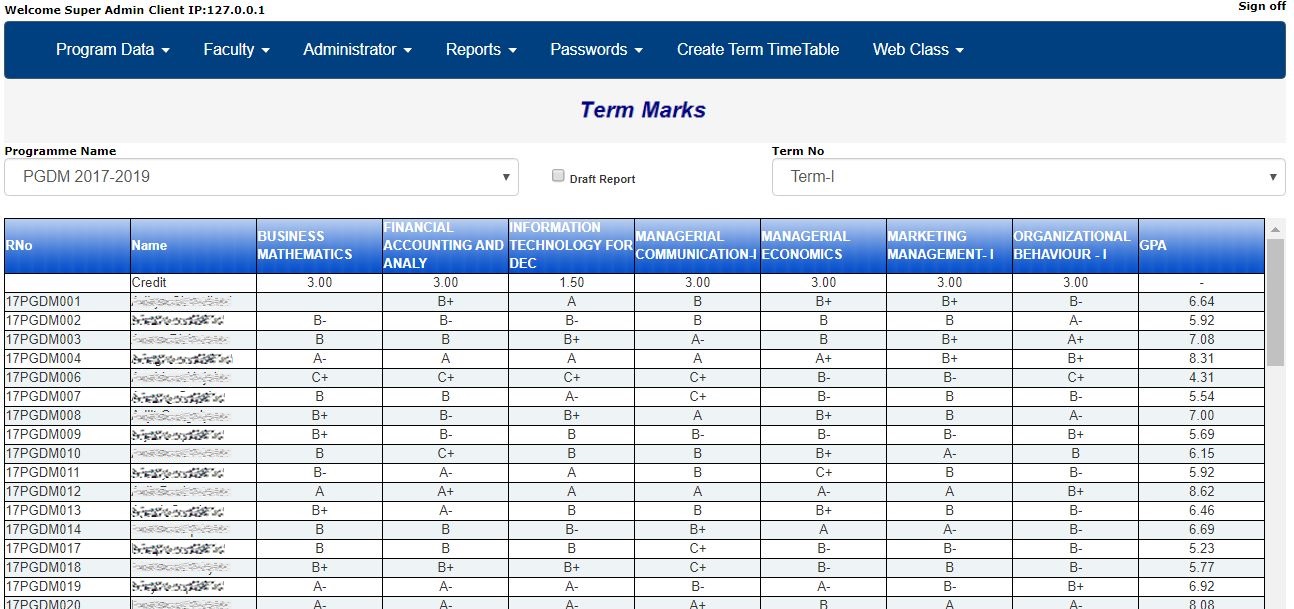Viewport: 1294px width, 609px height.
Task: Open the Program Data menu
Action: [x=113, y=49]
